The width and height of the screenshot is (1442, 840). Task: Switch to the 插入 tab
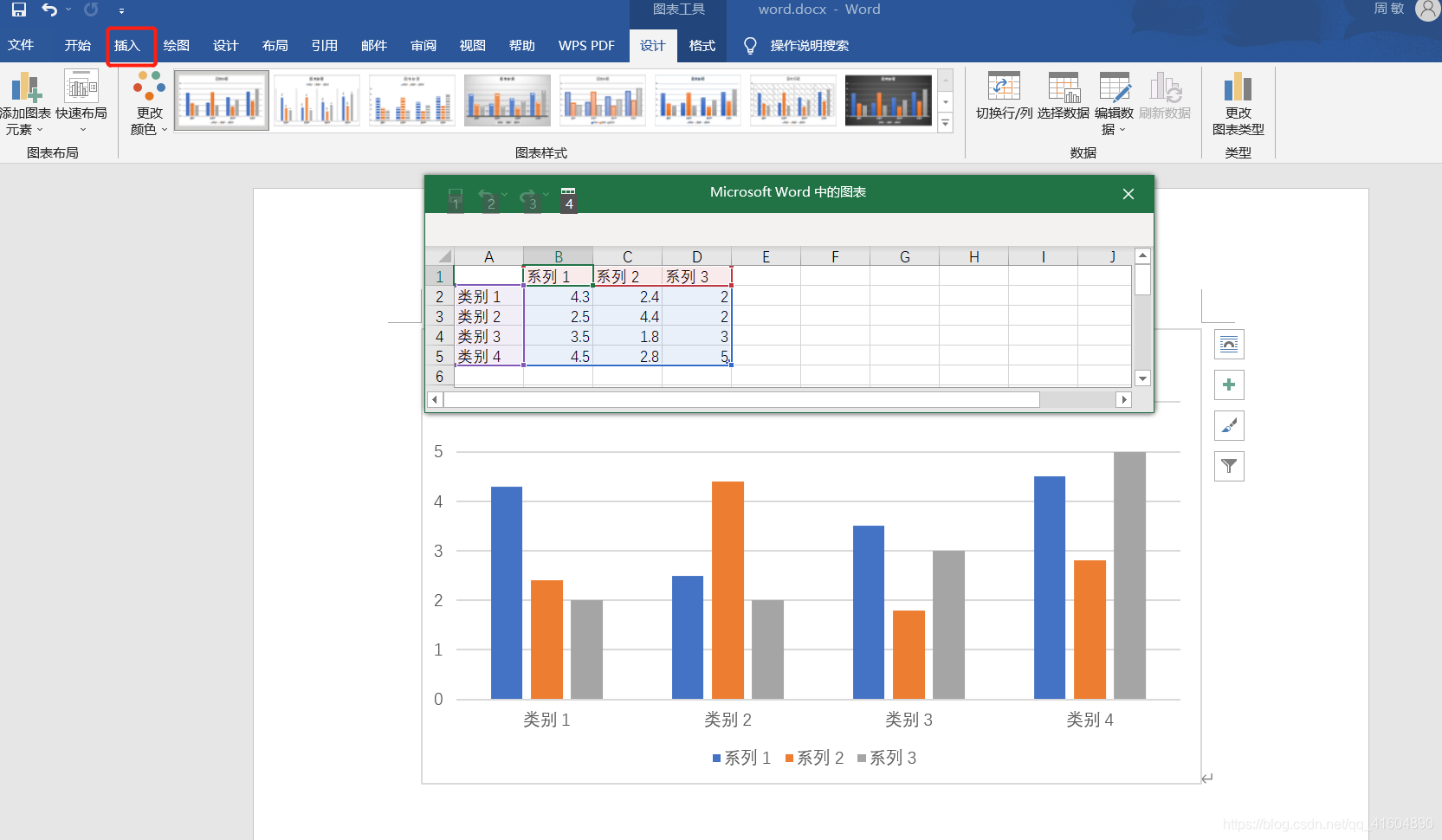(126, 45)
